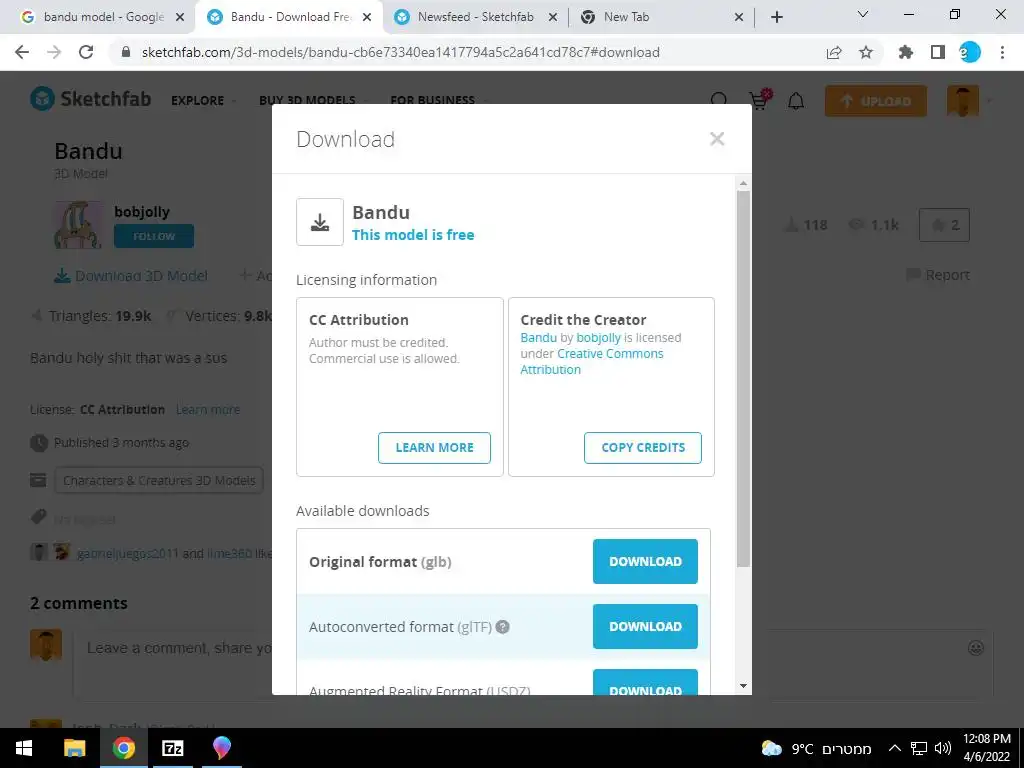This screenshot has width=1024, height=768.
Task: Open the Chrome profile avatar
Action: pos(970,52)
